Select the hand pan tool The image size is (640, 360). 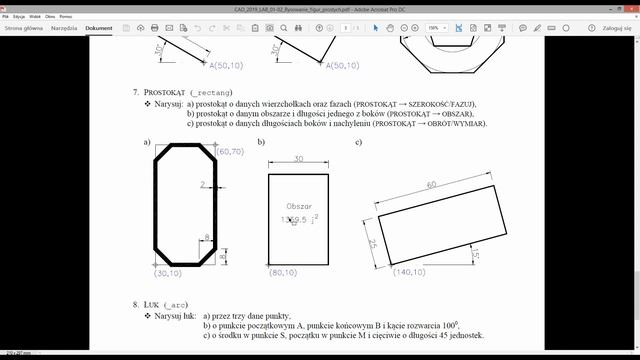[x=390, y=28]
